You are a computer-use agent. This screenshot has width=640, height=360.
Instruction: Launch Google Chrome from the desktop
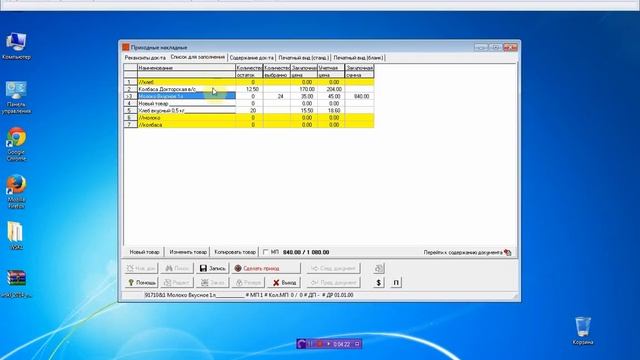16,144
